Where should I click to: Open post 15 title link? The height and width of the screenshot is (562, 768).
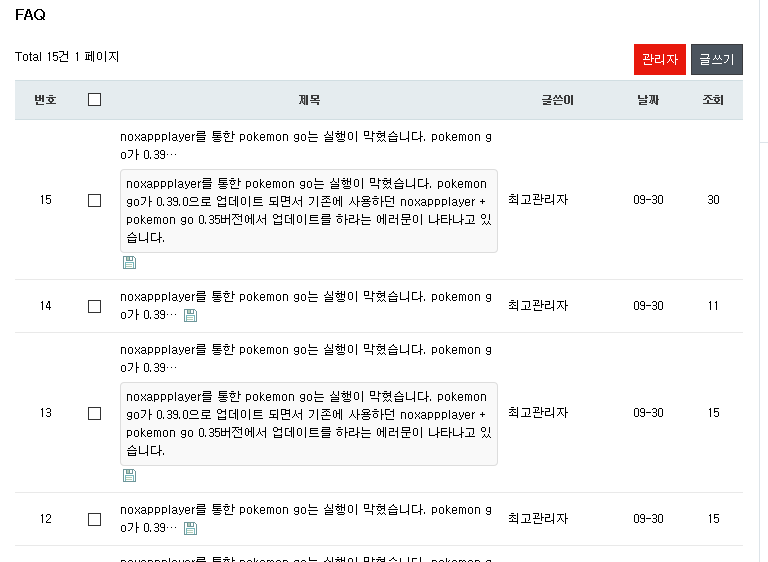[306, 146]
